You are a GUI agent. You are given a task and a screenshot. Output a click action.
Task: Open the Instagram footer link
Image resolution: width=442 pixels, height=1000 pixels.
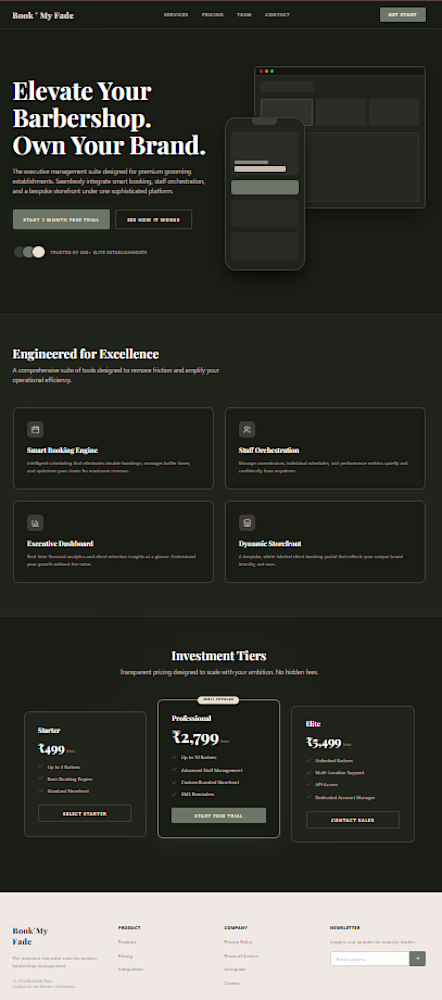click(235, 969)
